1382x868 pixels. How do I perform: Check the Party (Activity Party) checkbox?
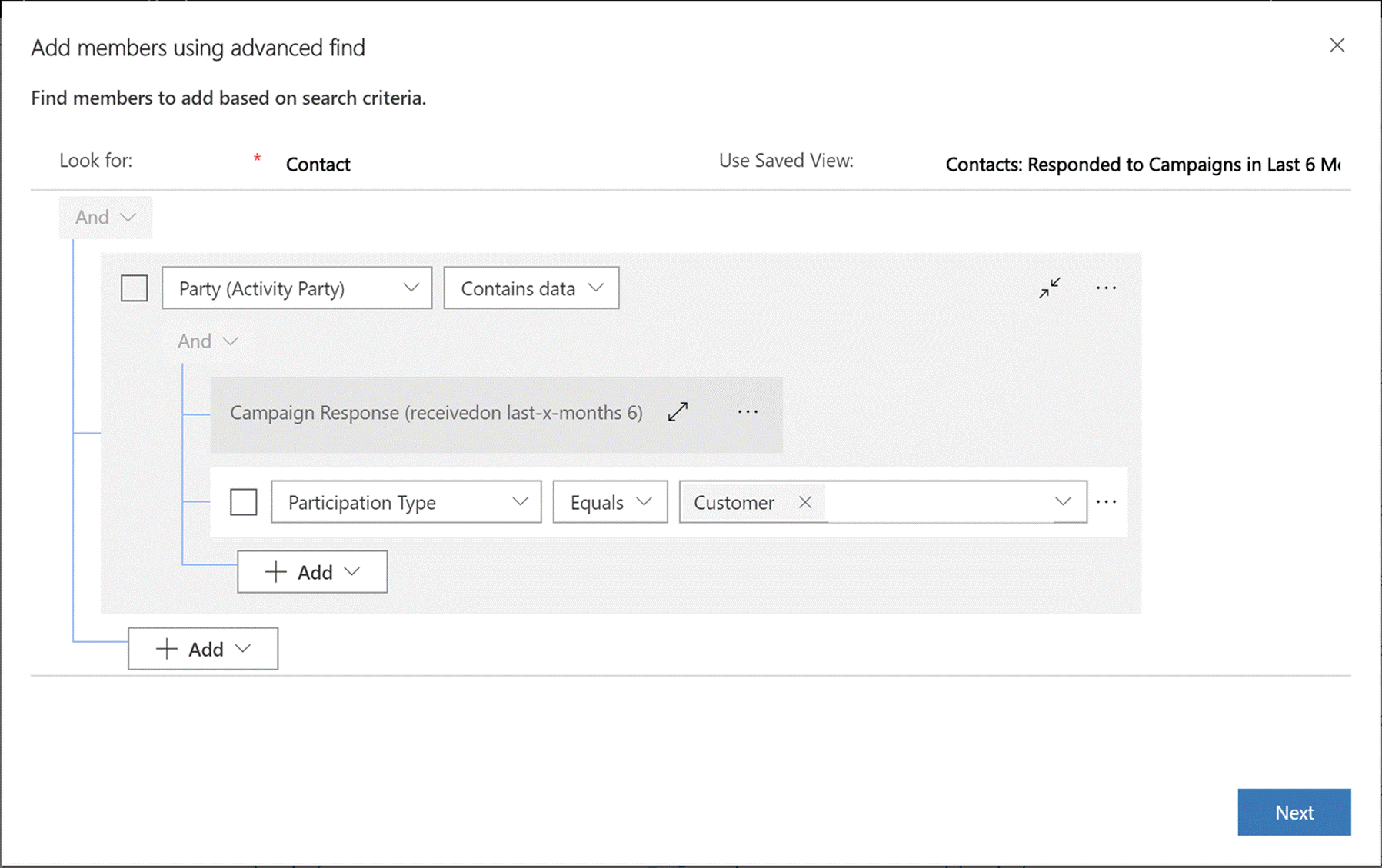coord(135,288)
